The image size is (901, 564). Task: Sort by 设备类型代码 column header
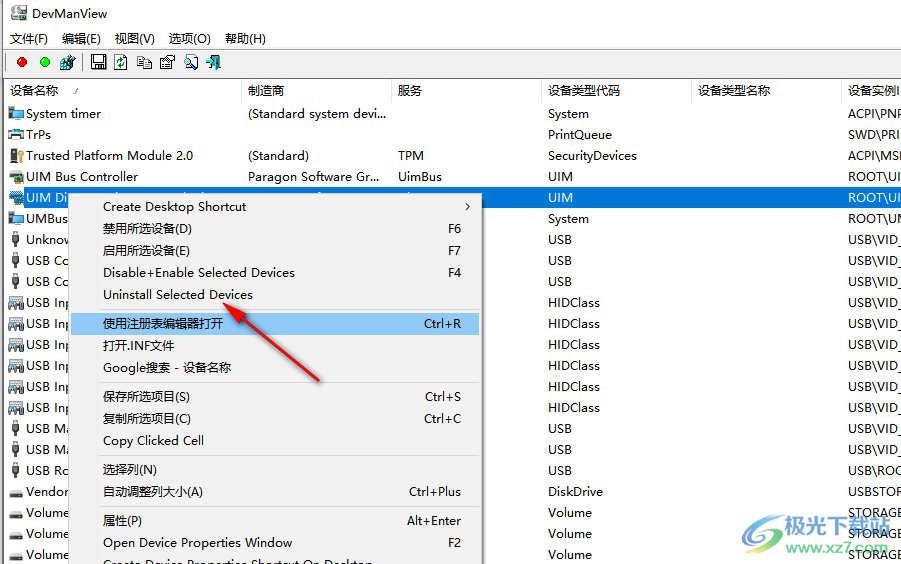(x=616, y=90)
